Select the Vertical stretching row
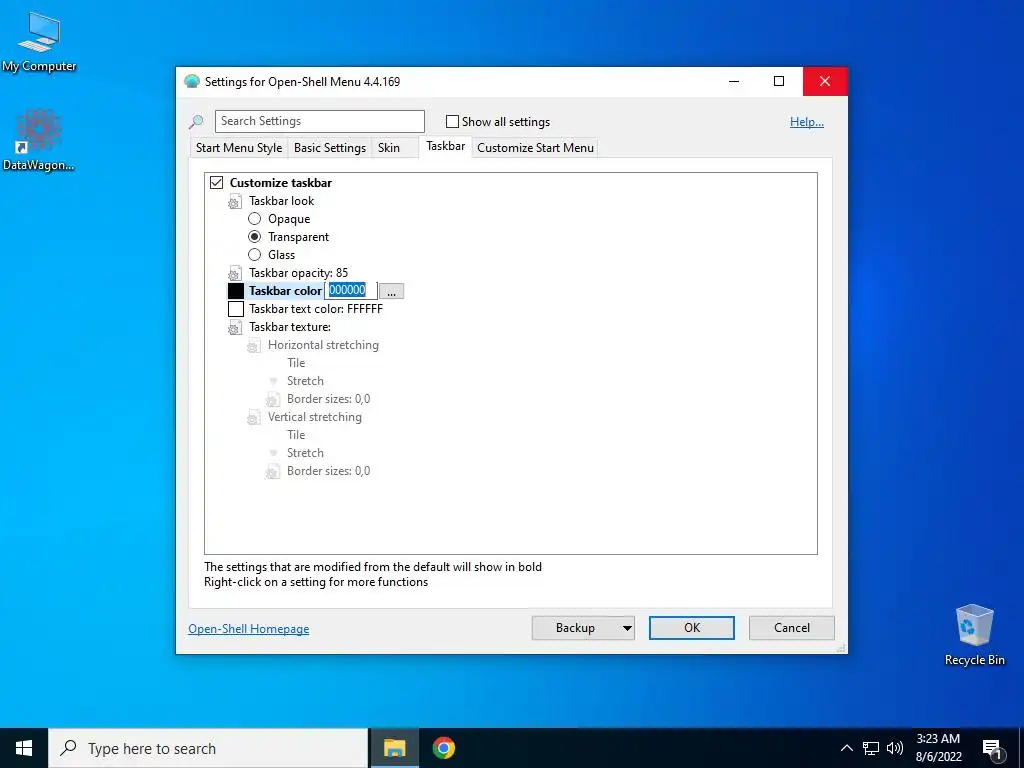Image resolution: width=1024 pixels, height=768 pixels. point(315,417)
